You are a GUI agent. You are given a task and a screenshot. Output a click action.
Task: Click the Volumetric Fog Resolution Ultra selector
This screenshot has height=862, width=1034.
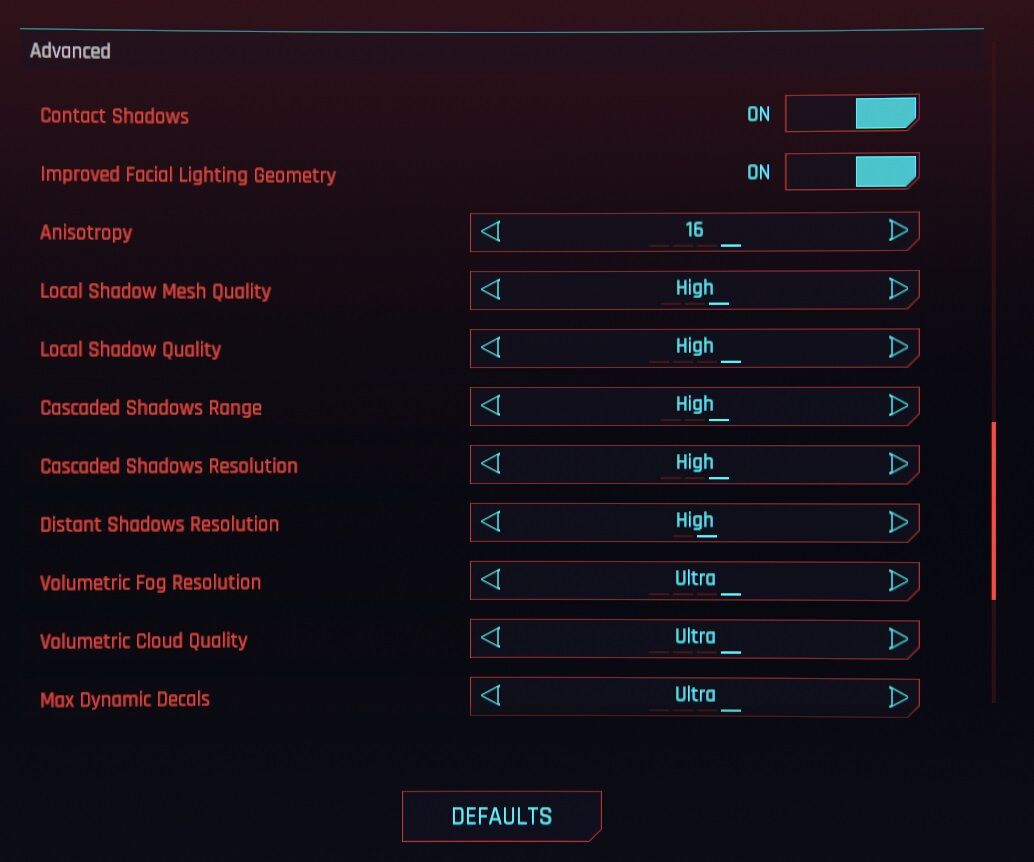tap(694, 580)
